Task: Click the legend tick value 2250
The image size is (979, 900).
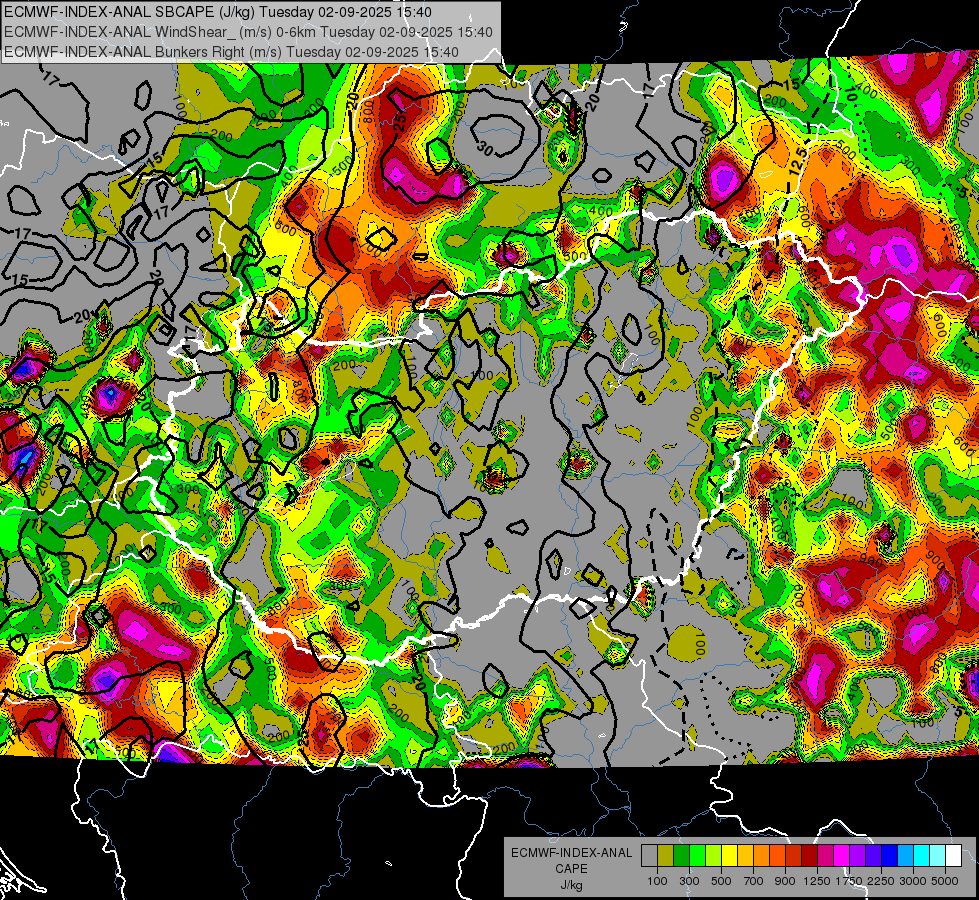Action: point(881,881)
